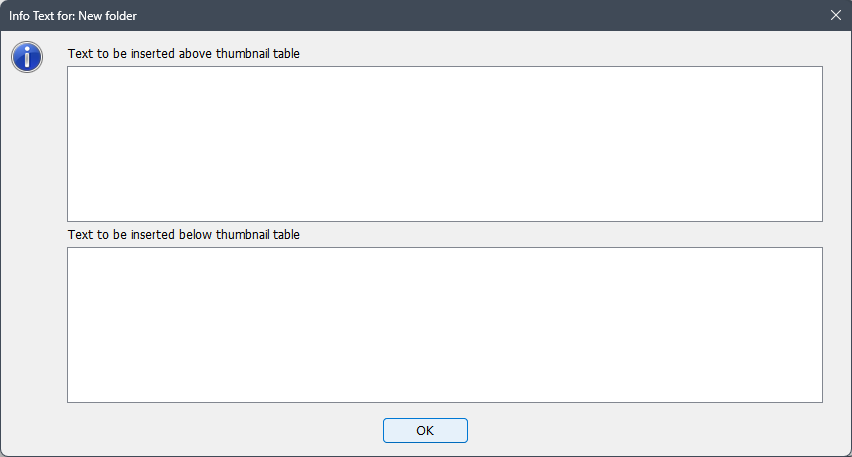
Task: Select the round 'i' icon beside the labels
Action: pyautogui.click(x=27, y=57)
